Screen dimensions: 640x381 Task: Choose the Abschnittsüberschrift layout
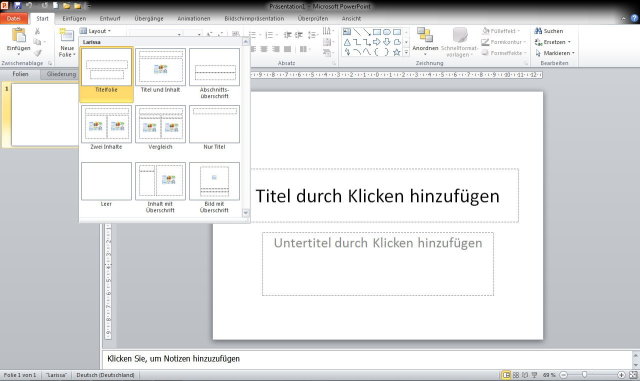click(x=214, y=74)
